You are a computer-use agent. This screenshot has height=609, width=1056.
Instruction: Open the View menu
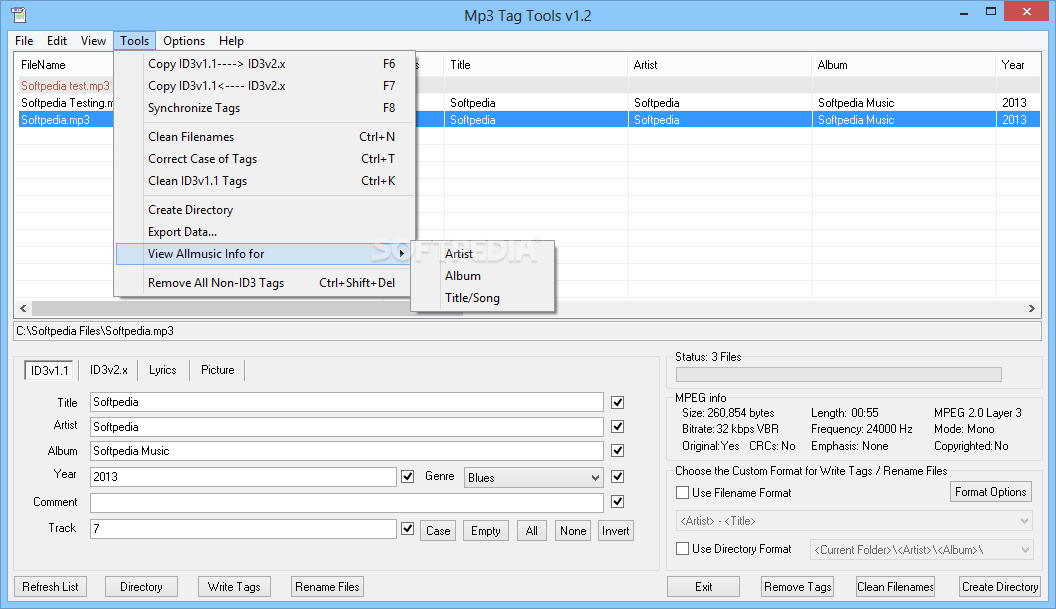click(93, 41)
